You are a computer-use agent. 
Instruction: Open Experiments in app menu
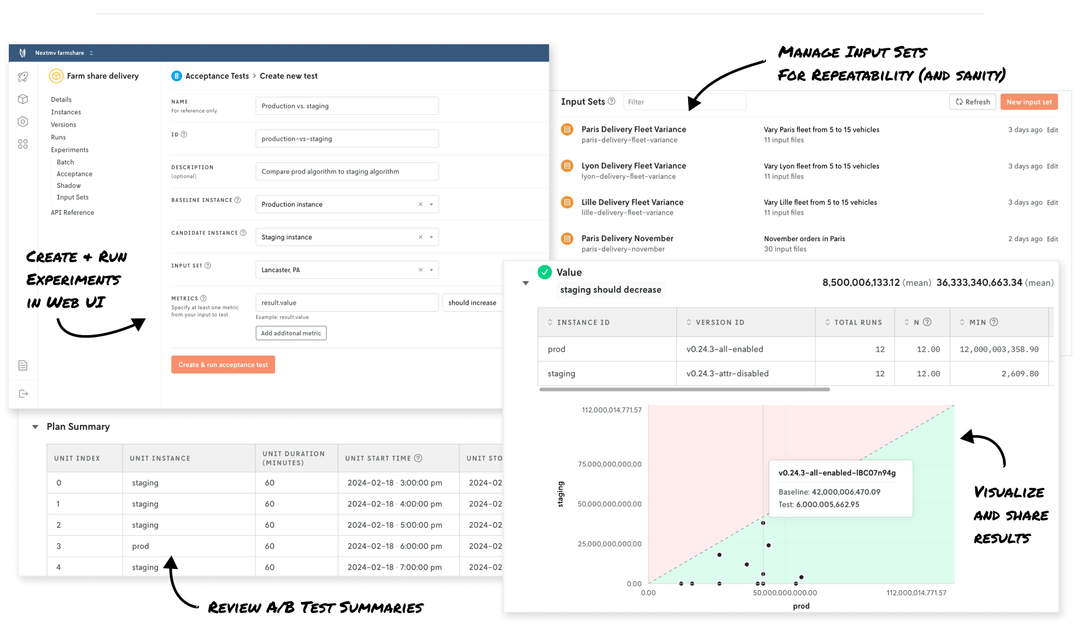coord(70,149)
